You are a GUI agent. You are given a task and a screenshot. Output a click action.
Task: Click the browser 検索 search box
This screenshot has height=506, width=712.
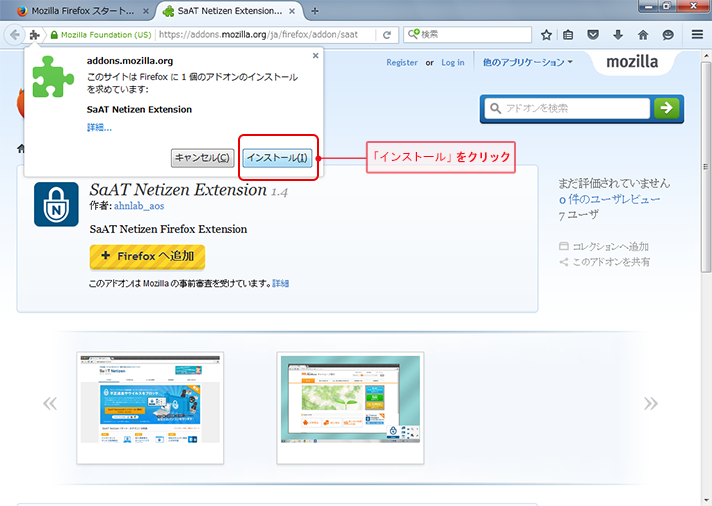pos(468,35)
